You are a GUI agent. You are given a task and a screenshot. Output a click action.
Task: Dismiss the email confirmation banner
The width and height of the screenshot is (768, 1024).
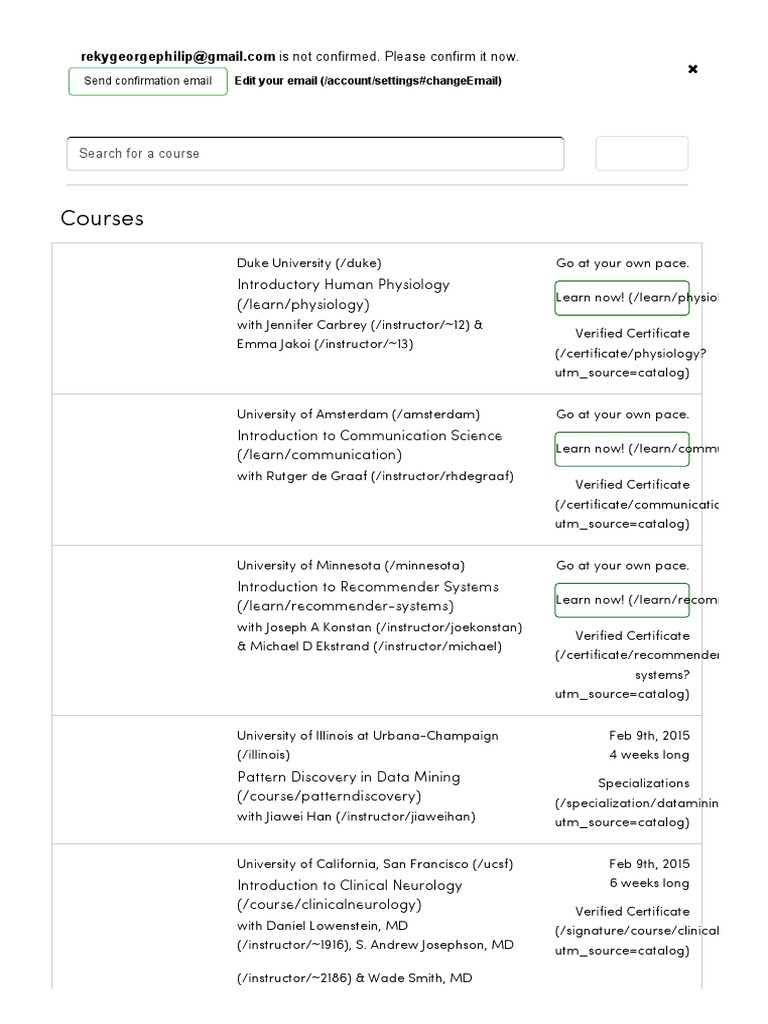click(693, 69)
